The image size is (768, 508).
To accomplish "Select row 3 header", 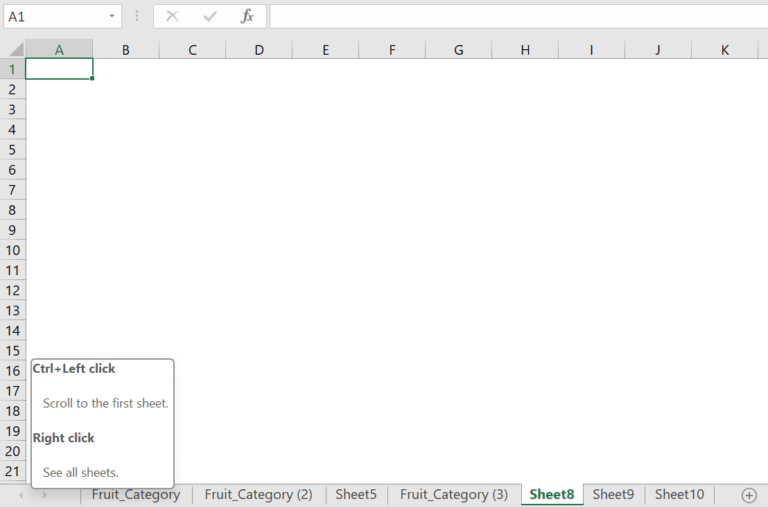I will (13, 109).
